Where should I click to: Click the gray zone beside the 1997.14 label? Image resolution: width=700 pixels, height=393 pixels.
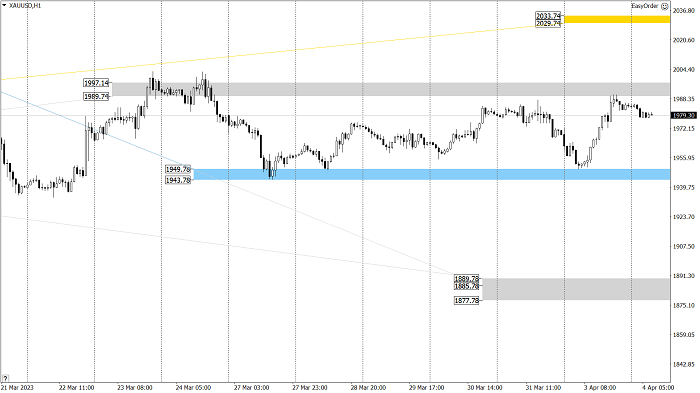(x=391, y=89)
